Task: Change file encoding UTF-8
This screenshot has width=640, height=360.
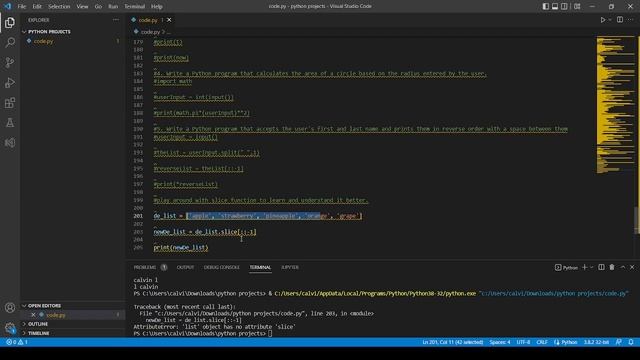Action: tap(523, 342)
